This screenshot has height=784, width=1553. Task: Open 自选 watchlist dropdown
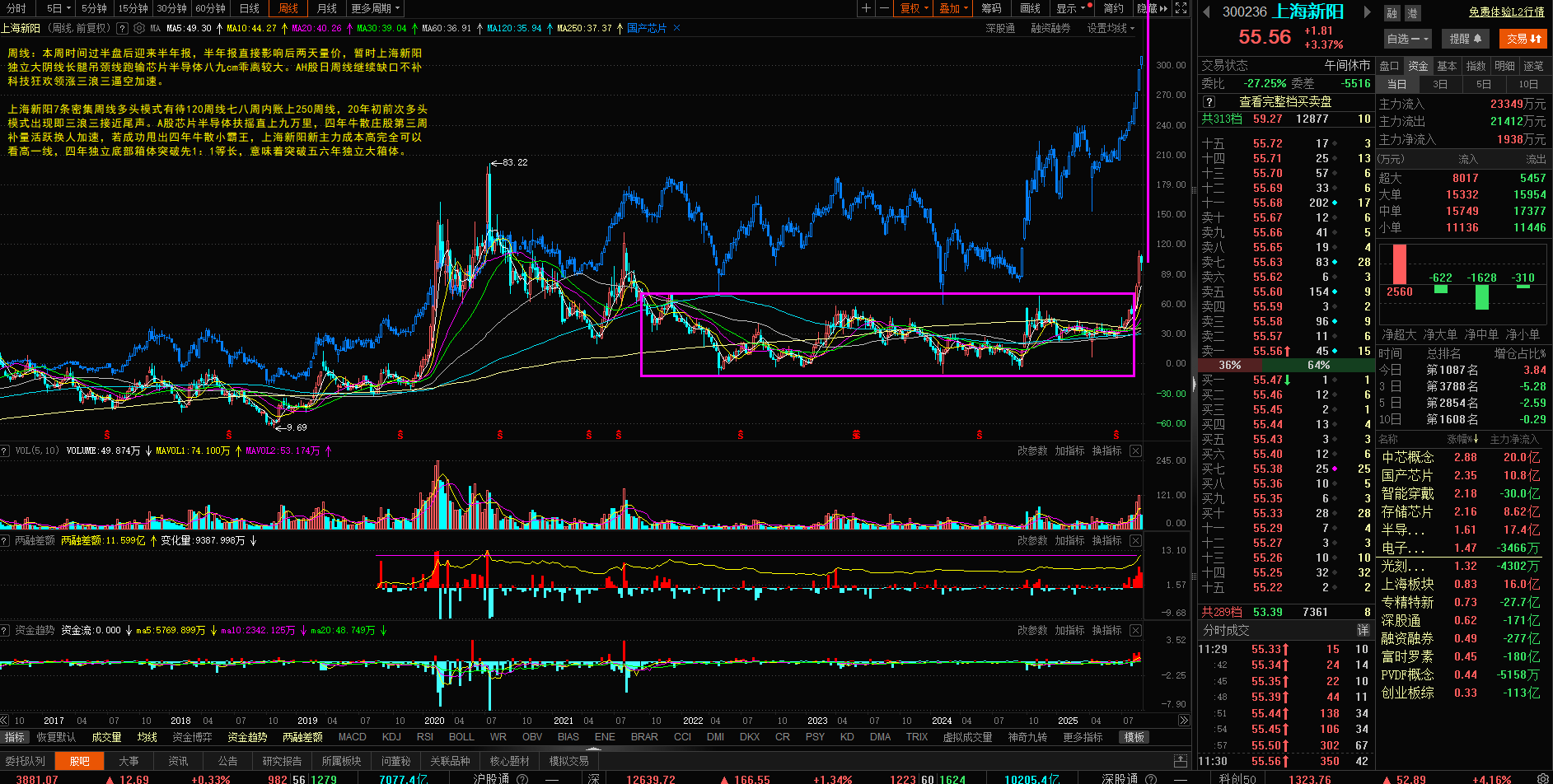[x=1407, y=39]
